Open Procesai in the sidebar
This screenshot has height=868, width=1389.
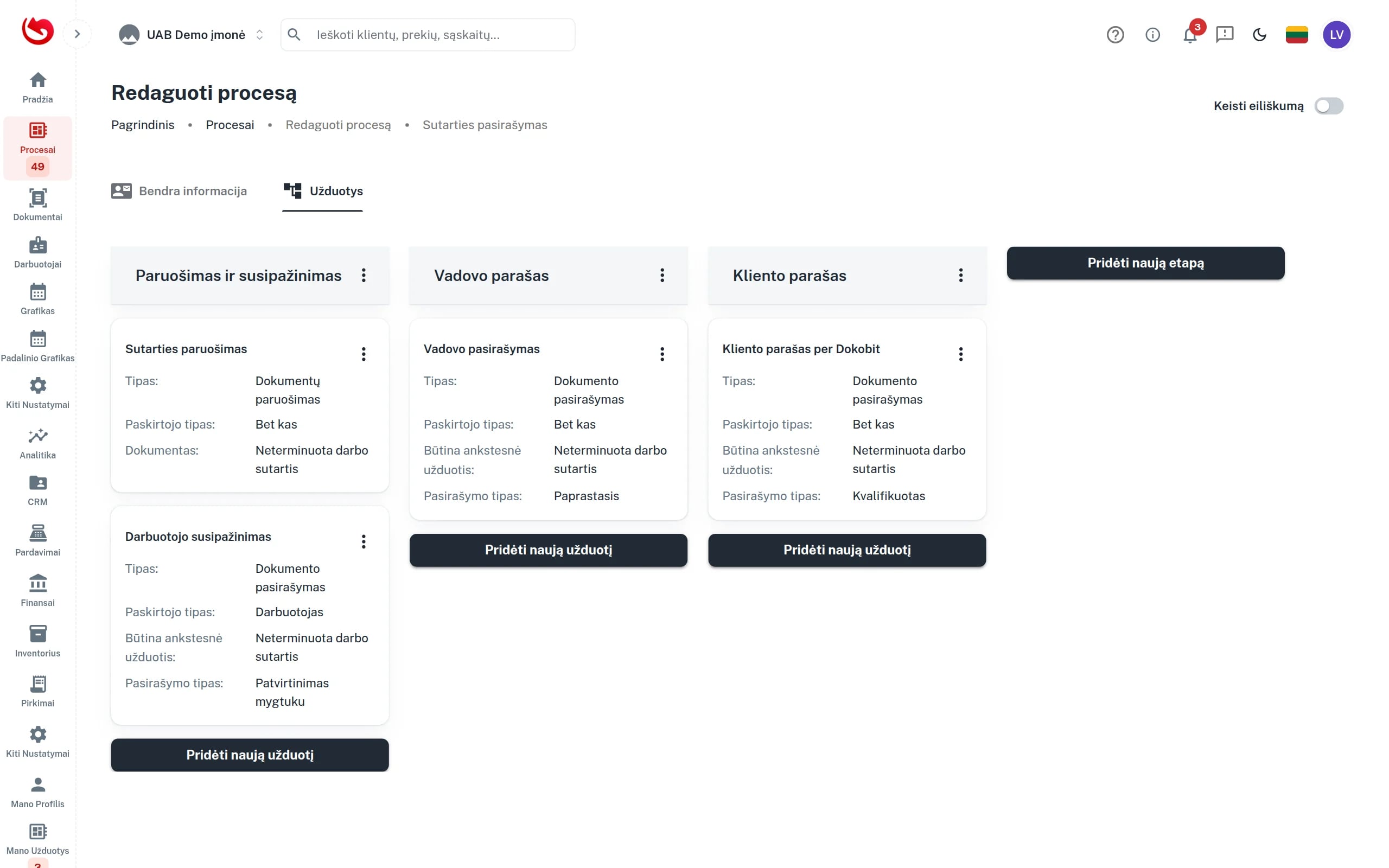click(37, 148)
